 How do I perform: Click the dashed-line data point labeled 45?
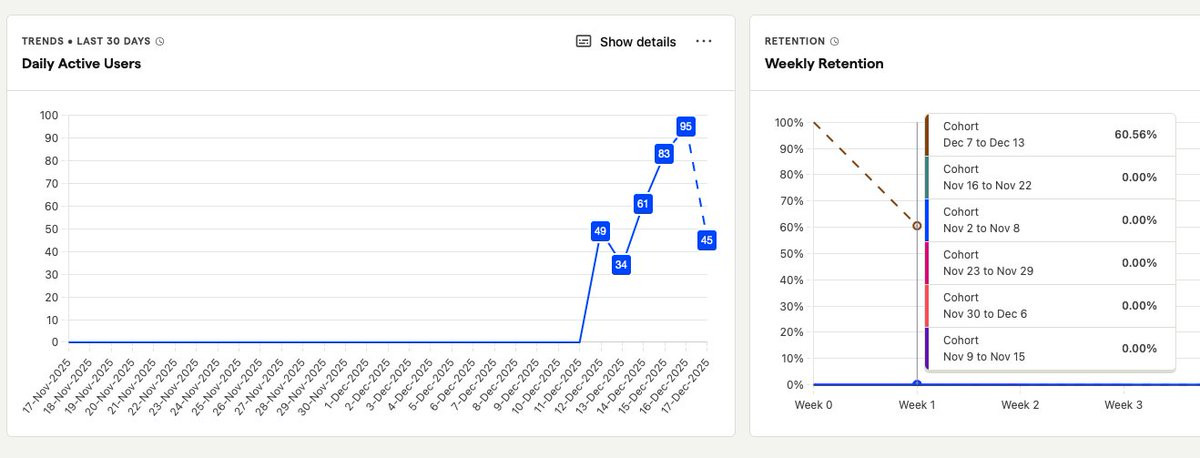[706, 240]
